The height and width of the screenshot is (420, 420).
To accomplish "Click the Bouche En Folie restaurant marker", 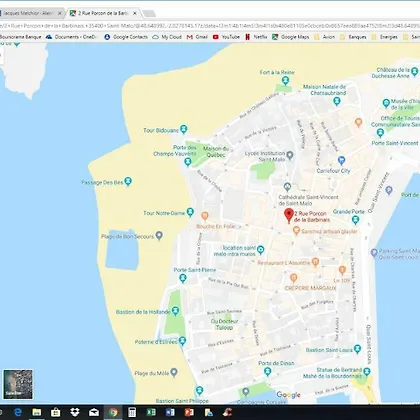I will tap(205, 216).
